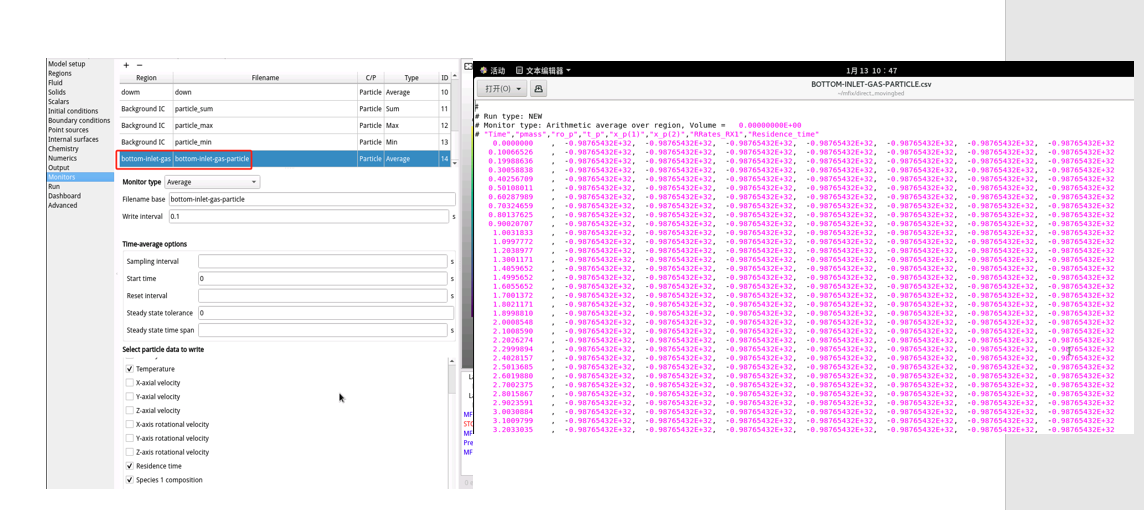Click the down arrow of monitor table scrollbar
This screenshot has height=510, width=1144.
tap(455, 163)
